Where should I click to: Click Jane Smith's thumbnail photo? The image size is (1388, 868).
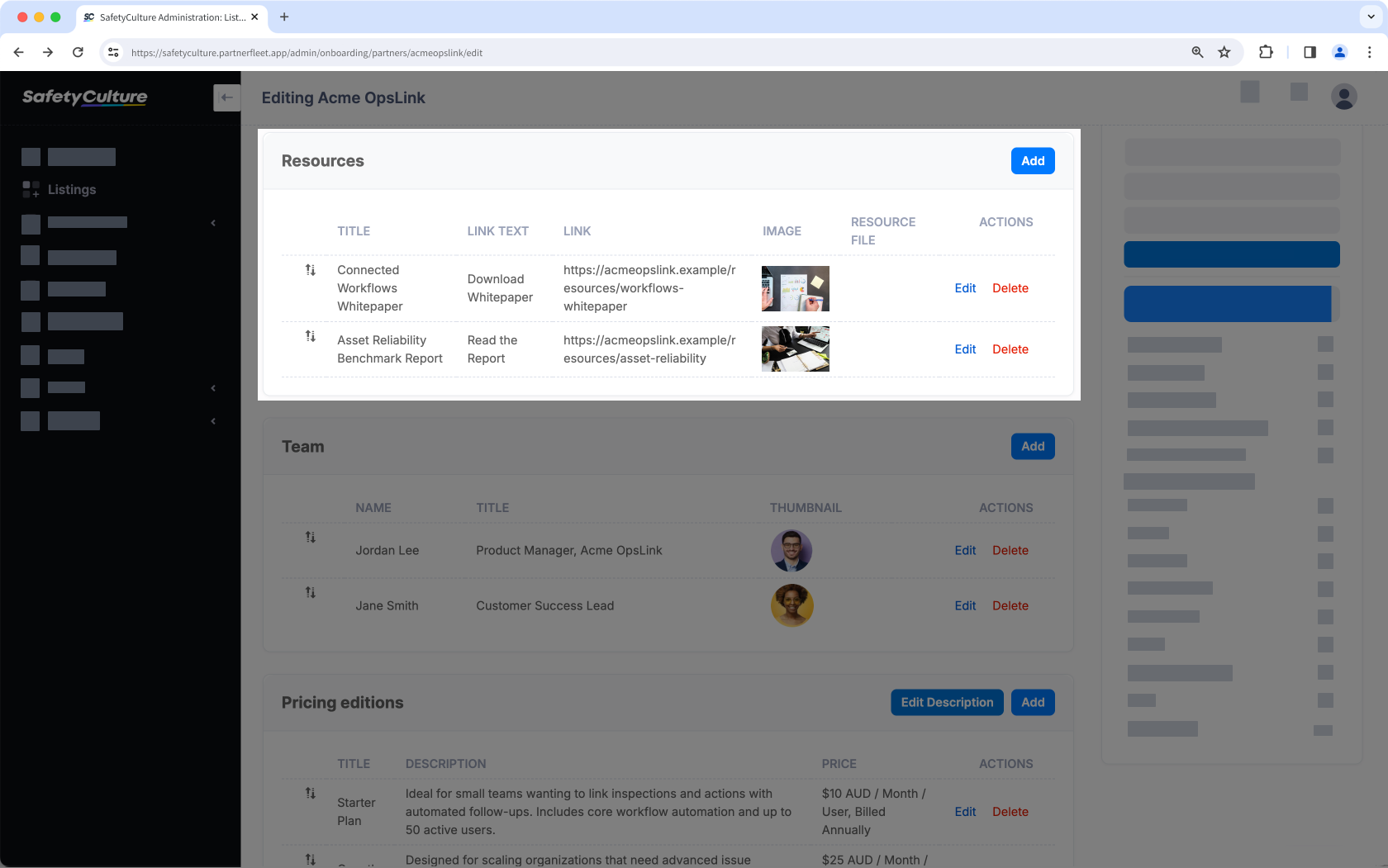pyautogui.click(x=791, y=605)
